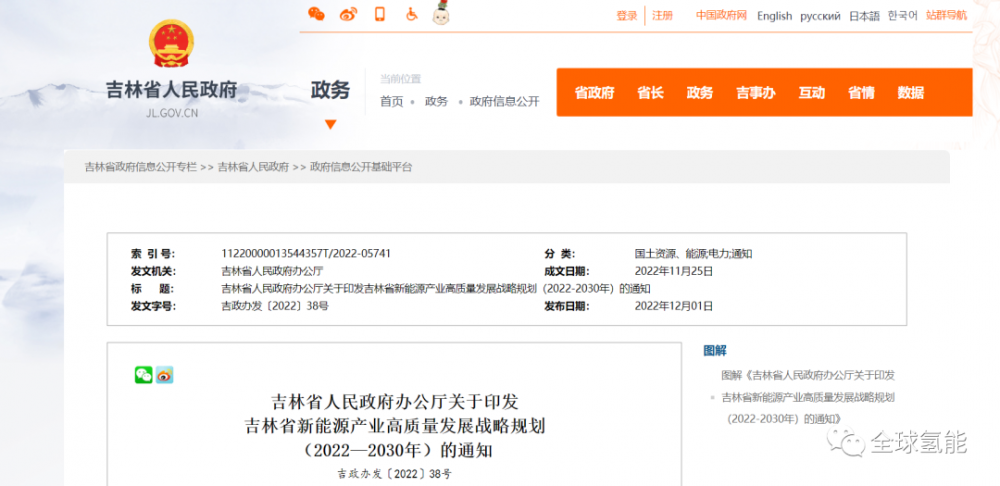Viewport: 1000px width, 486px height.
Task: Switch site language to 日本語
Action: (x=864, y=16)
